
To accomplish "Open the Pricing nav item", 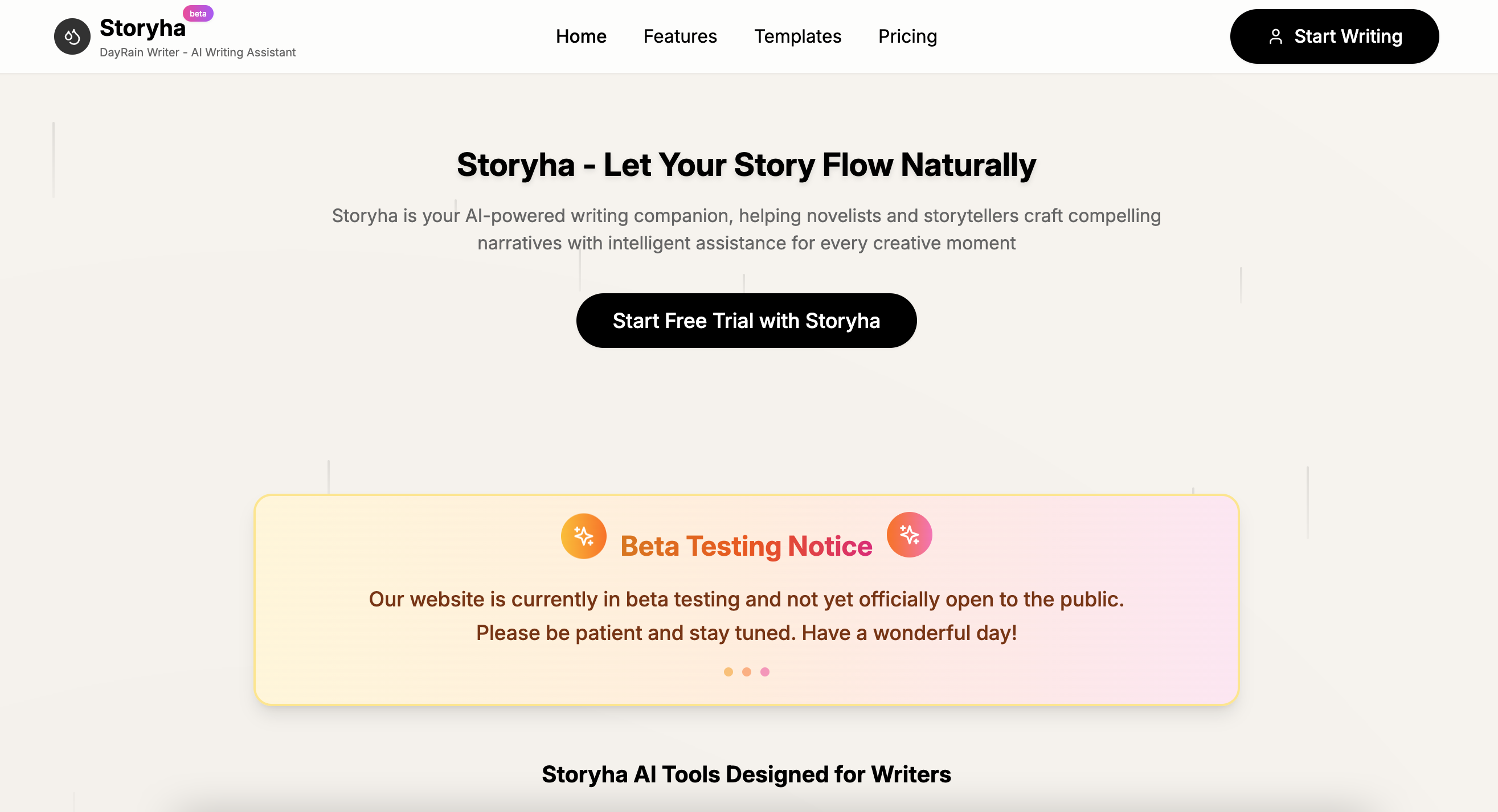I will coord(907,36).
